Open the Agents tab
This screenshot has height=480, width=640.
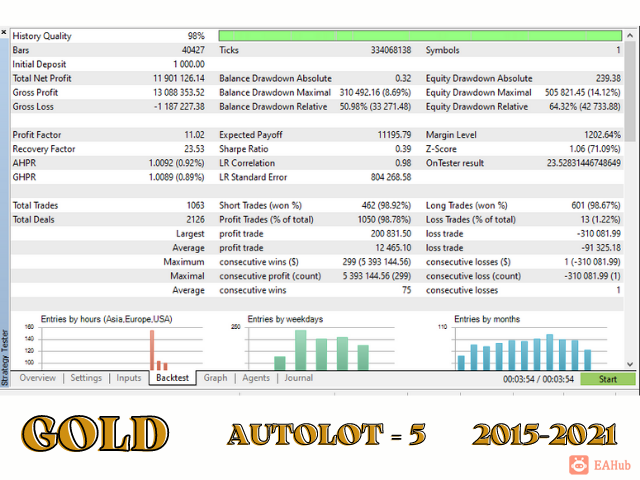[x=256, y=378]
